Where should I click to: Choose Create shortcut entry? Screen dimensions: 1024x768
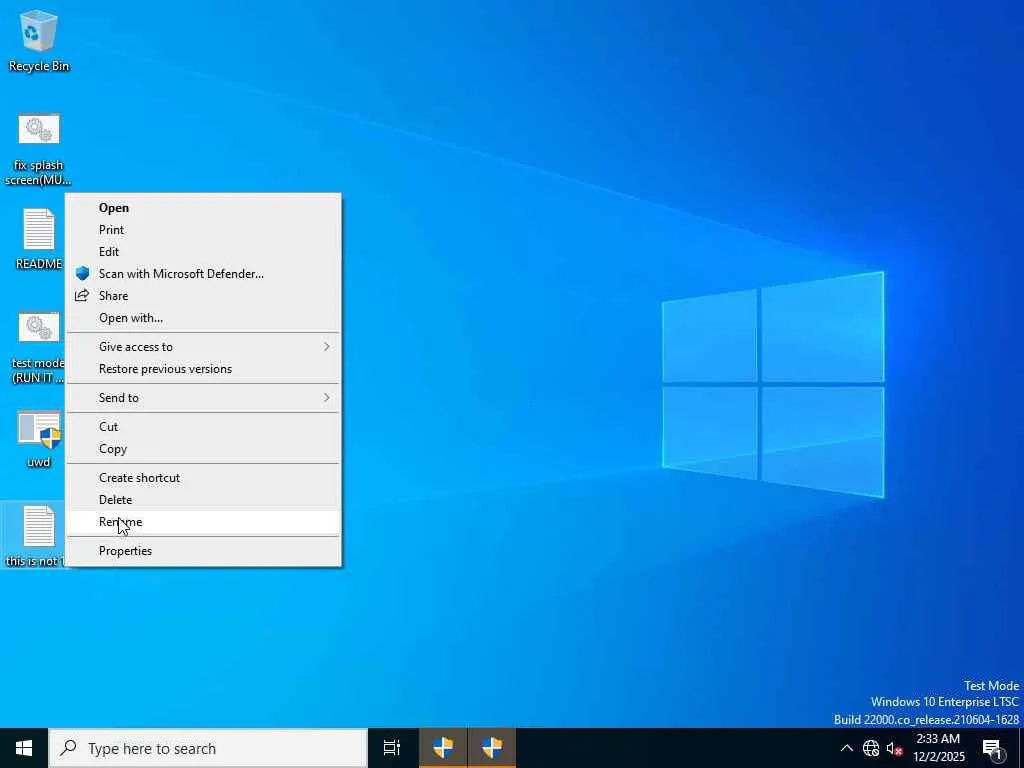(x=203, y=478)
